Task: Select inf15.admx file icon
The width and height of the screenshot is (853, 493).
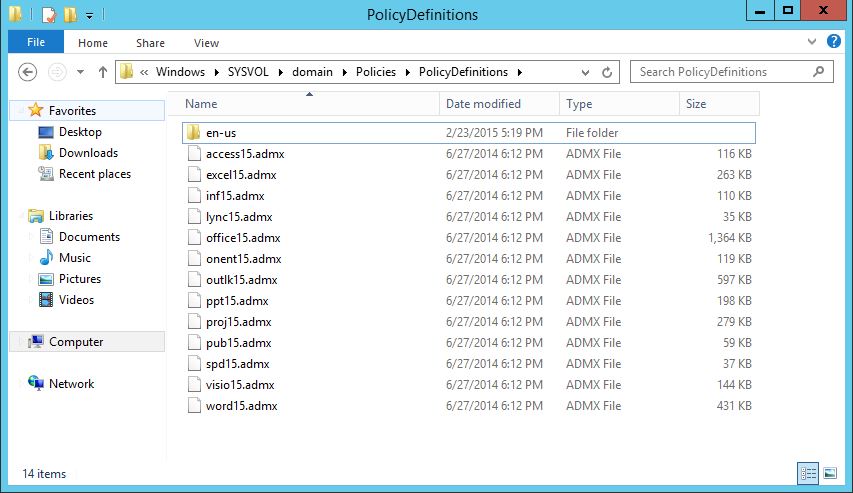Action: tap(194, 196)
